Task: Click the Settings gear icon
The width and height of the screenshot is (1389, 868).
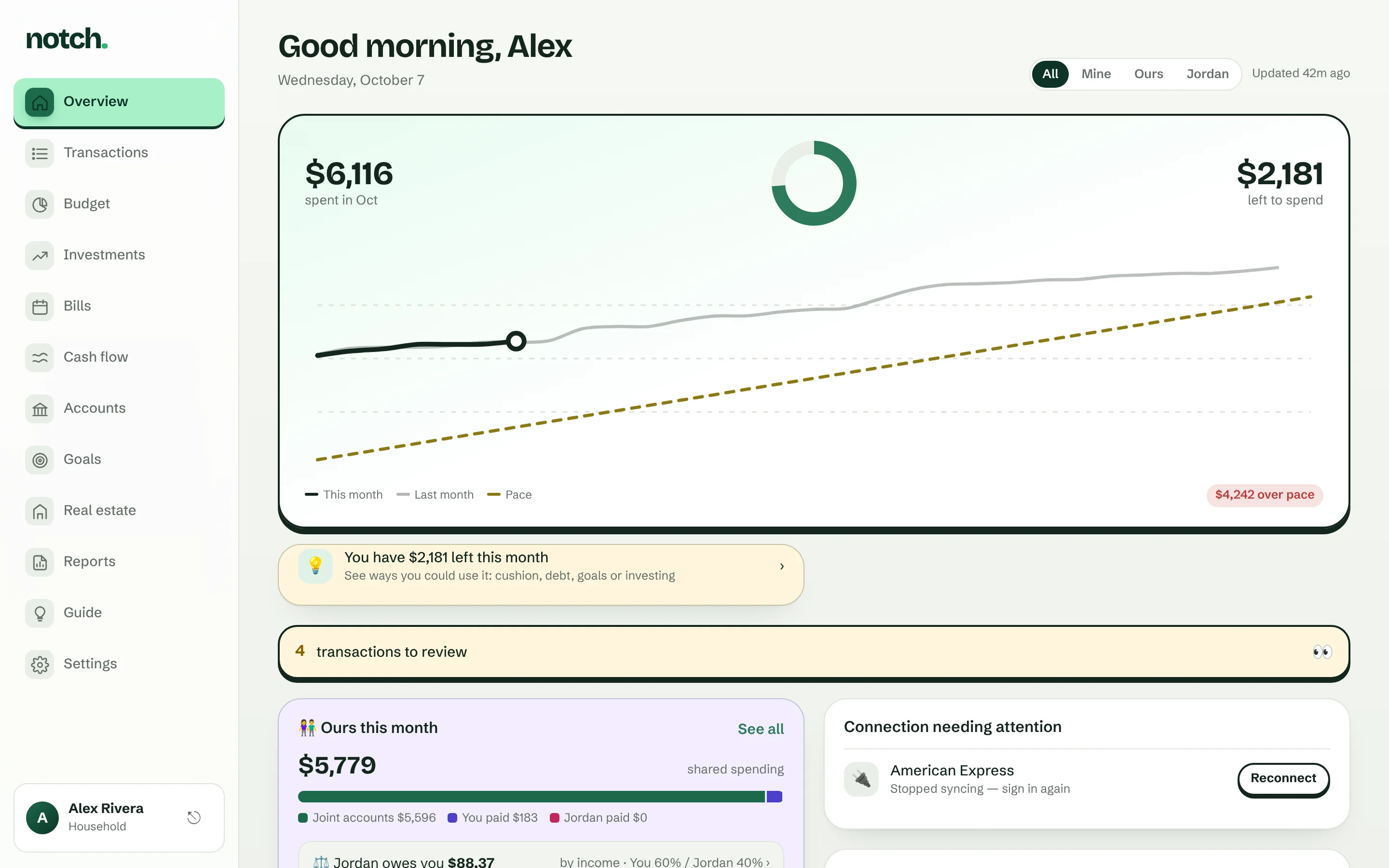Action: [40, 664]
